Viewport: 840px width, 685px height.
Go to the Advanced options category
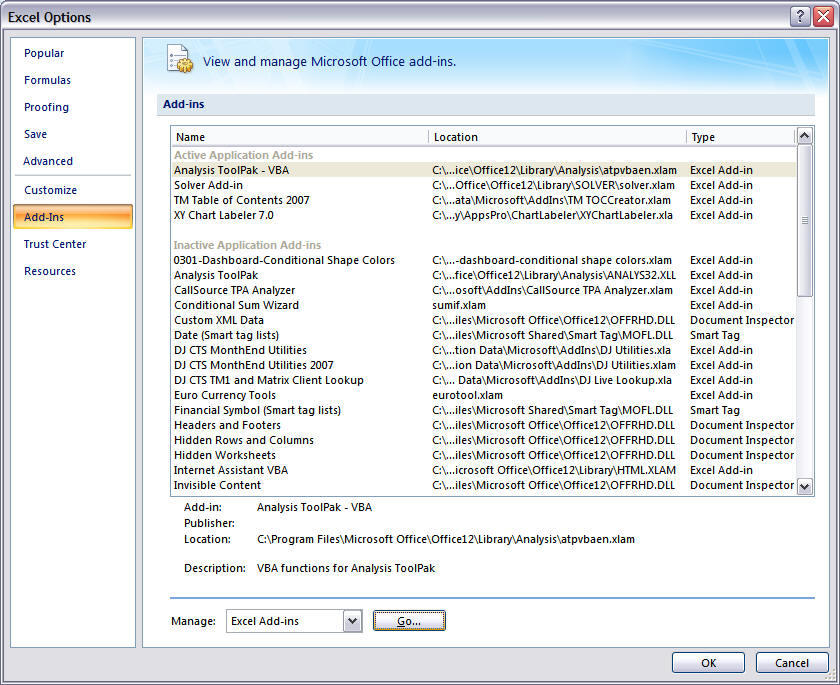(x=48, y=161)
